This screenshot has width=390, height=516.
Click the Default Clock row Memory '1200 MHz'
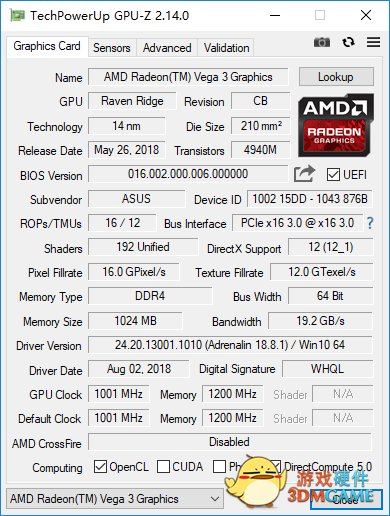coord(233,418)
